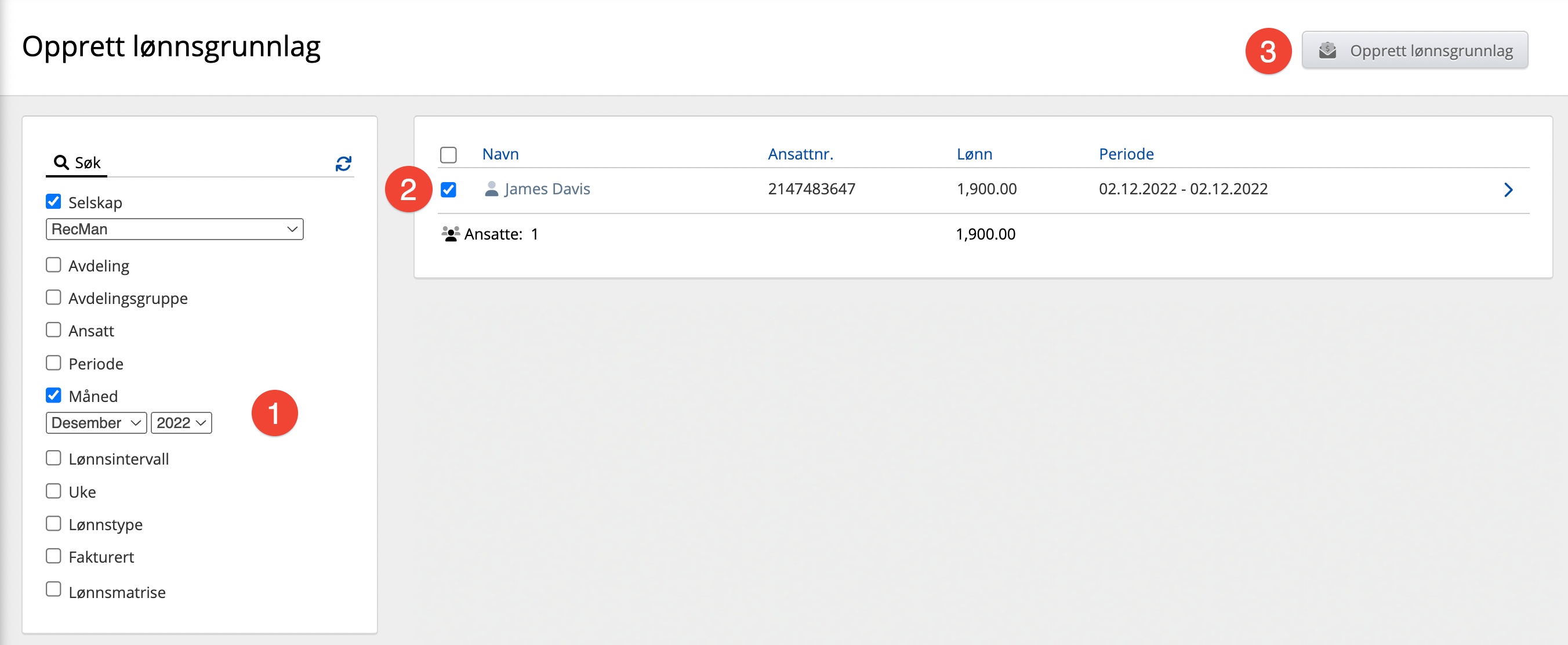1568x645 pixels.
Task: Tick the Fakturert filter checkbox
Action: (x=53, y=556)
